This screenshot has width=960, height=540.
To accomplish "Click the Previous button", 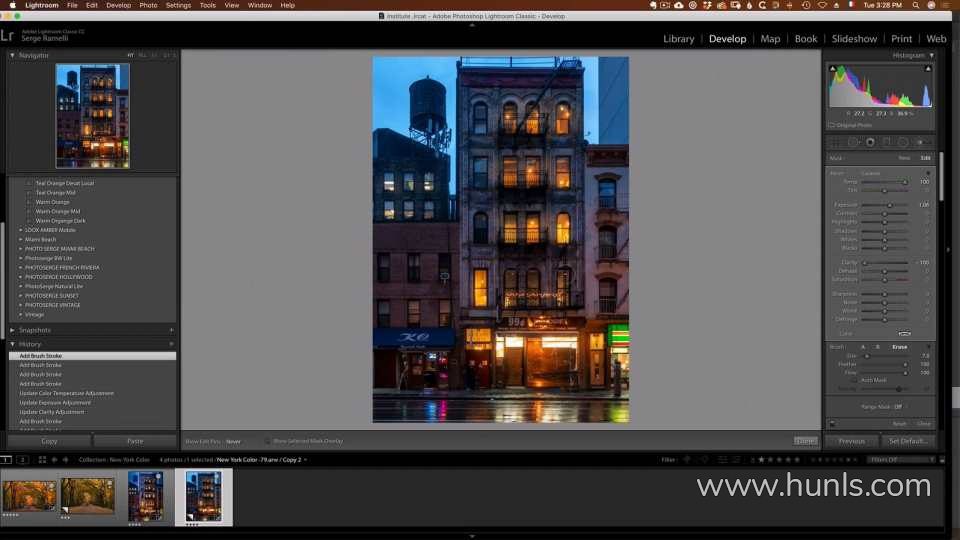I will tap(851, 441).
